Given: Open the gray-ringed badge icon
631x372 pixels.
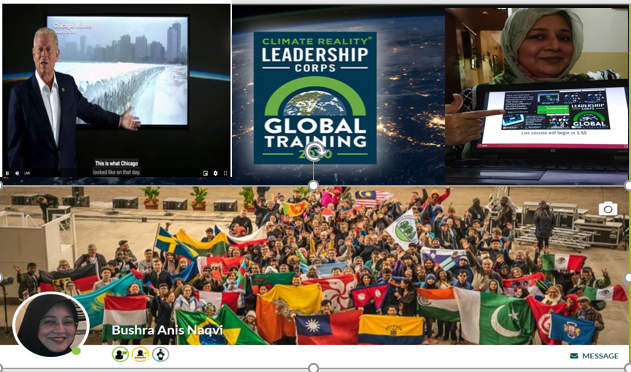Looking at the screenshot, I should (x=161, y=354).
